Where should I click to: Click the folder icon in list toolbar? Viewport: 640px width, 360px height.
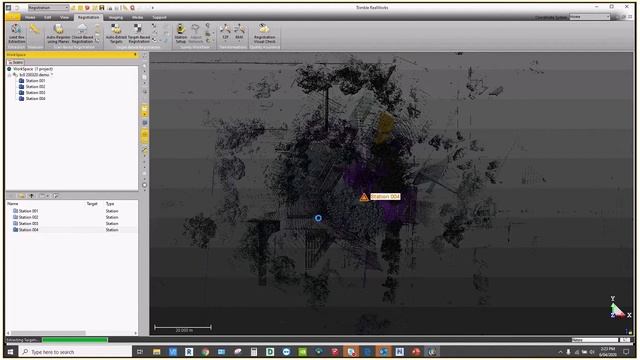(21, 196)
